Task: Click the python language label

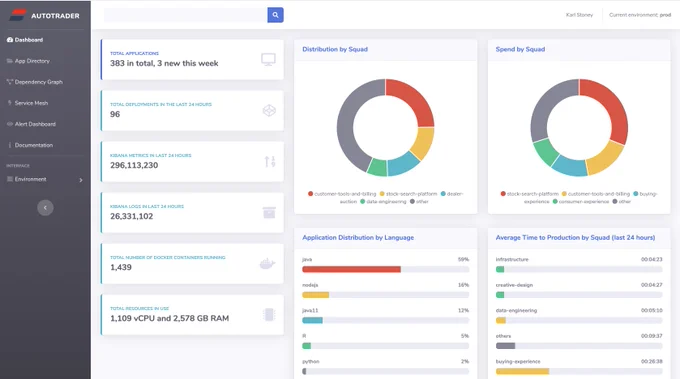Action: (311, 361)
